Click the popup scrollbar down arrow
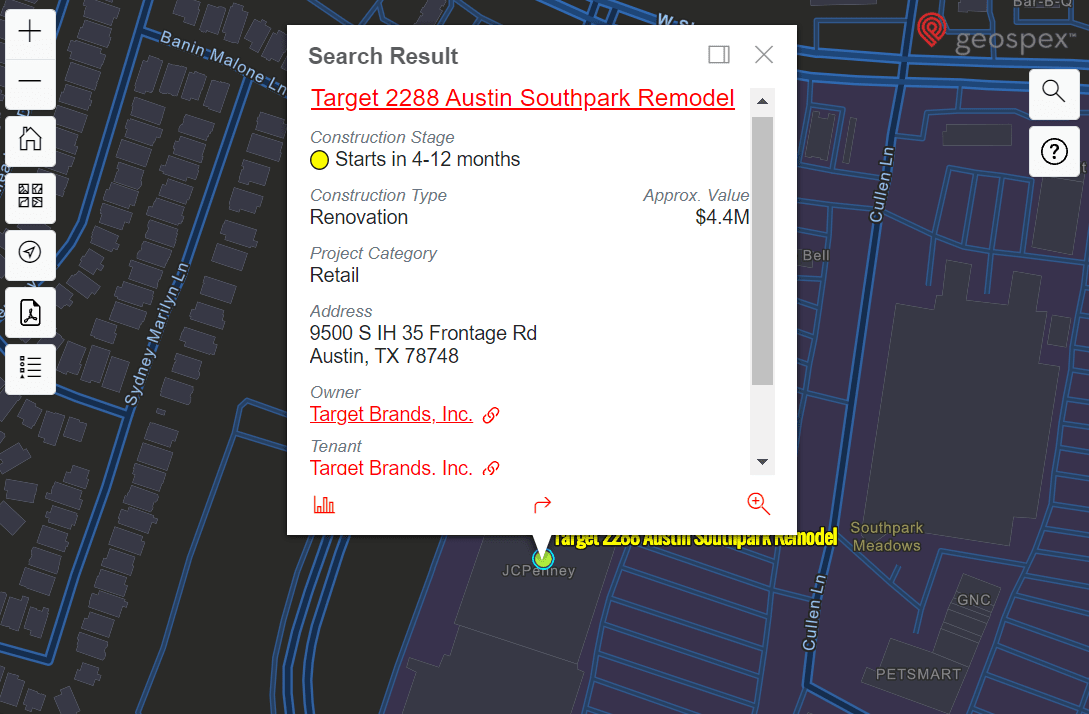 point(763,462)
